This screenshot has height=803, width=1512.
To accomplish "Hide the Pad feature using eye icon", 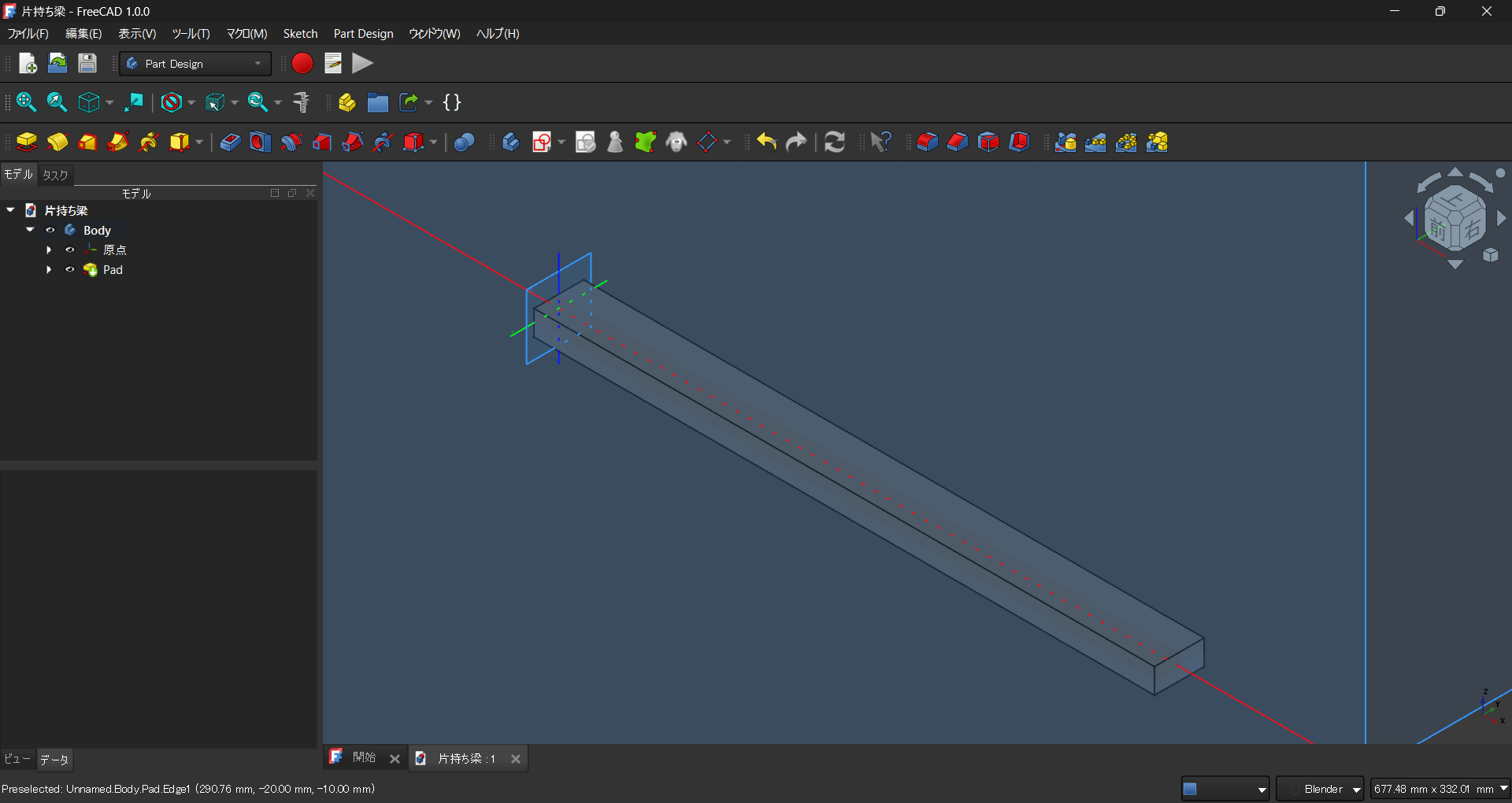I will pyautogui.click(x=70, y=270).
